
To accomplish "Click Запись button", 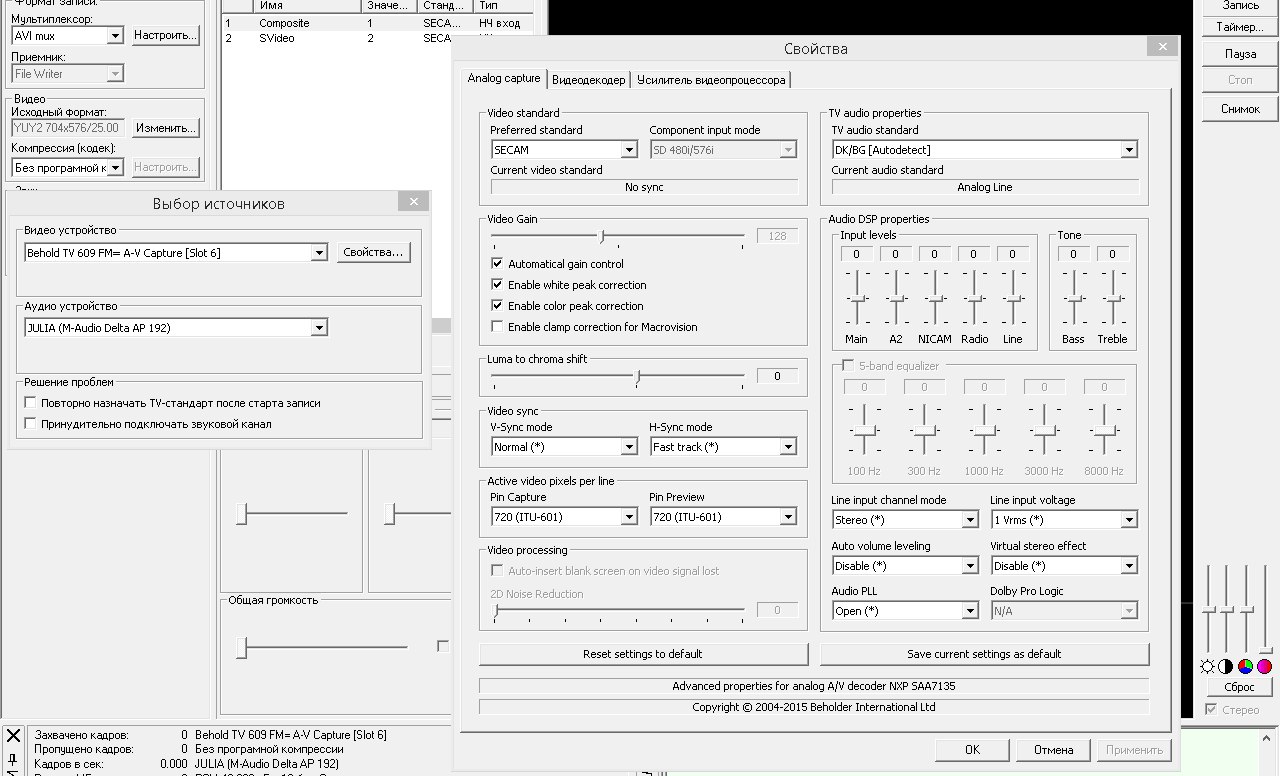I will point(1240,5).
